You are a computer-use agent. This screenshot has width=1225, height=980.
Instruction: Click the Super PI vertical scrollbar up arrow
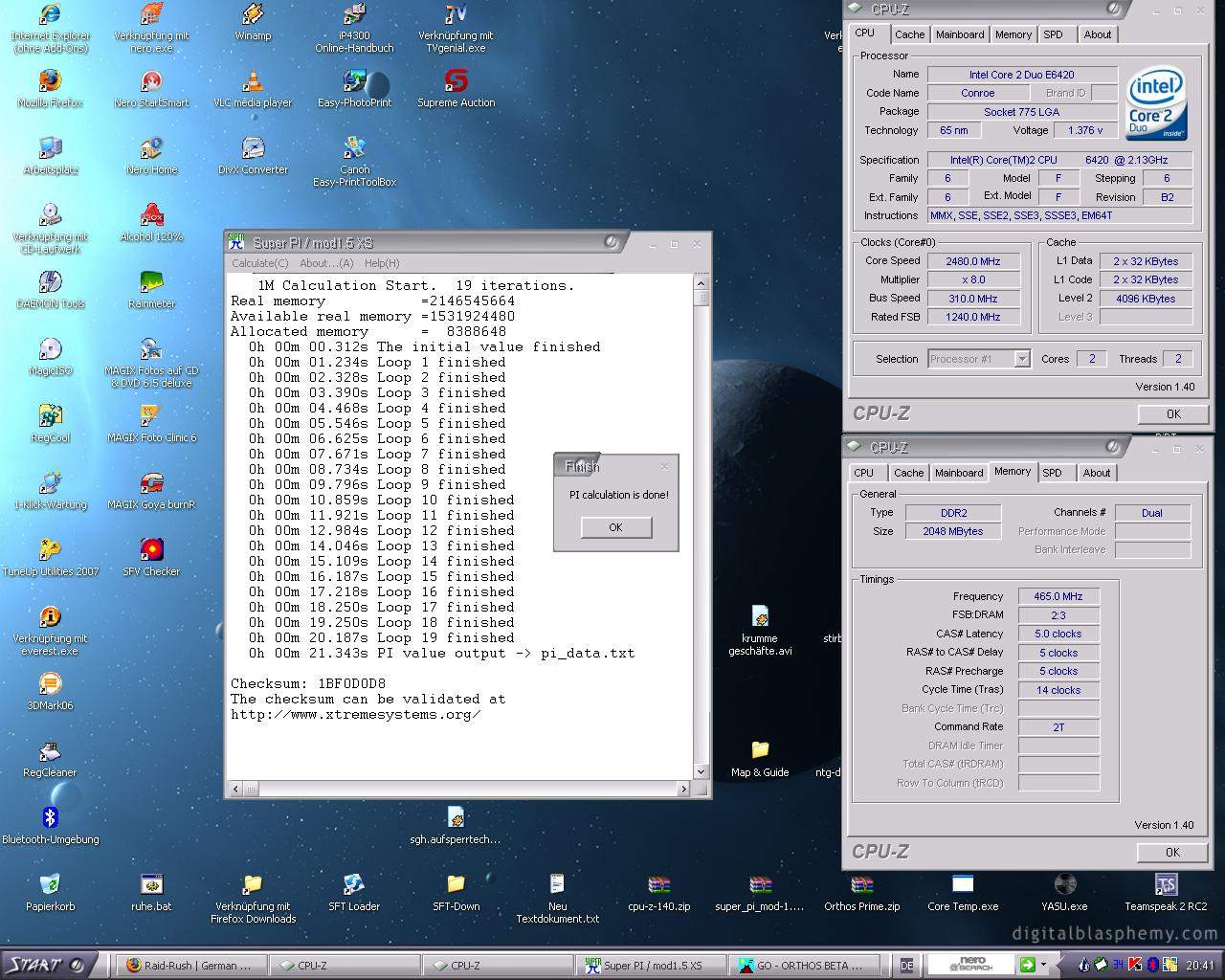point(701,282)
